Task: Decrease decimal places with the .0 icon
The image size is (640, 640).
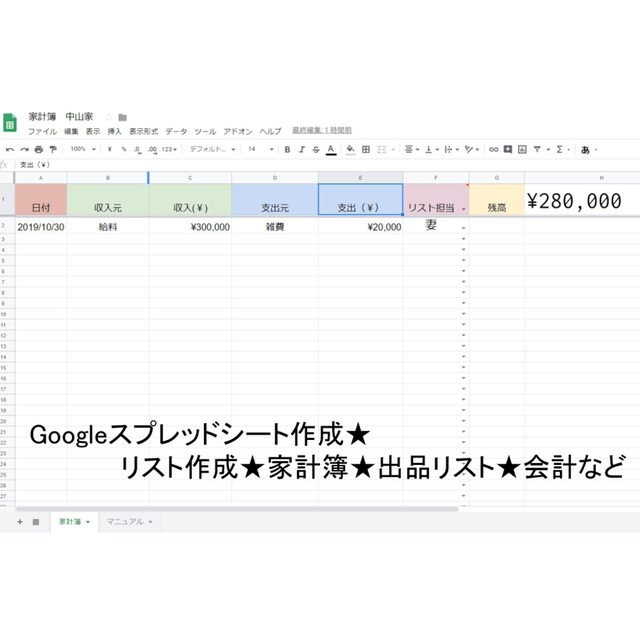Action: [138, 150]
